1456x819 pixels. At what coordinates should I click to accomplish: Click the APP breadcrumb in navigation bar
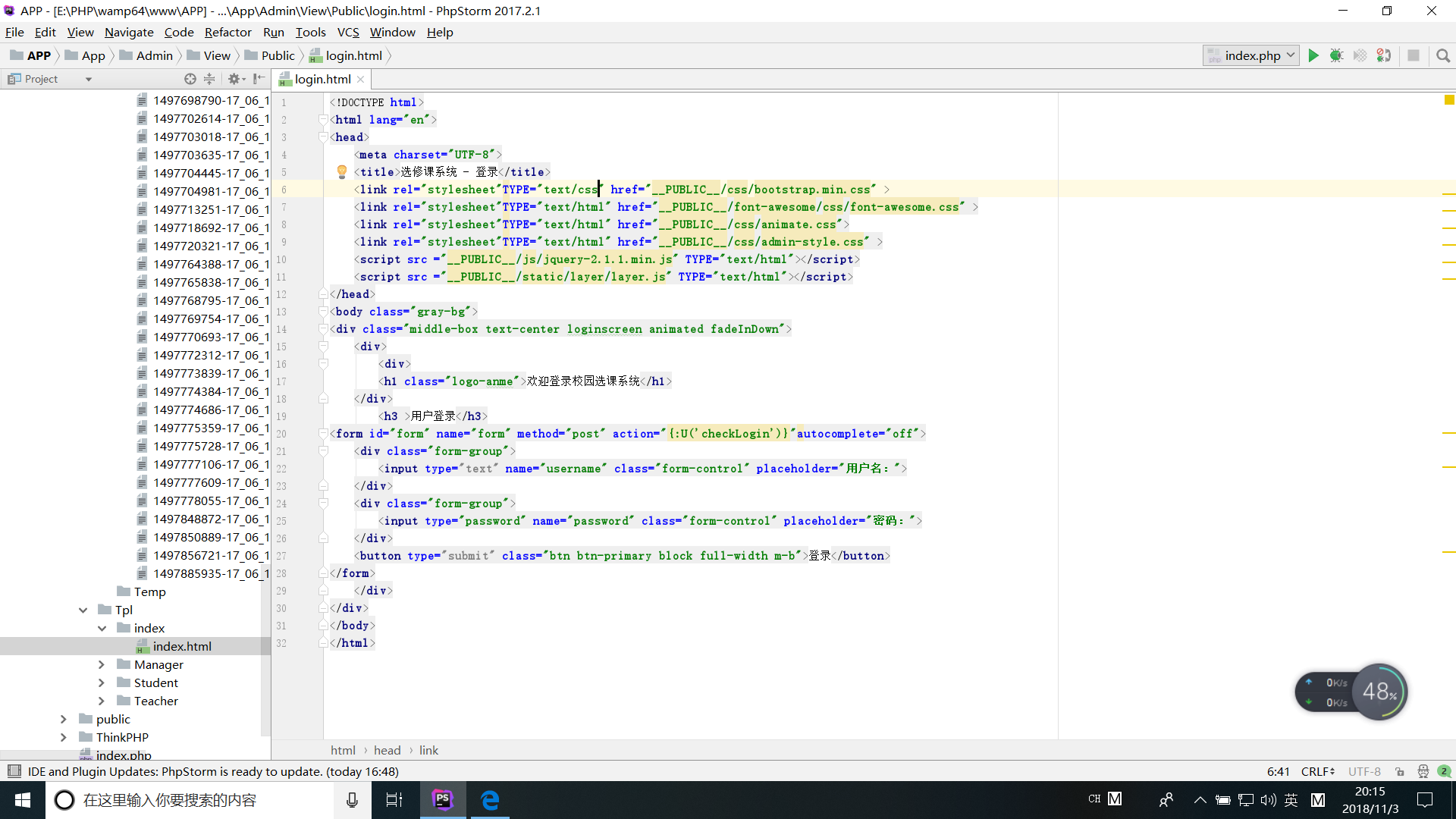[30, 55]
